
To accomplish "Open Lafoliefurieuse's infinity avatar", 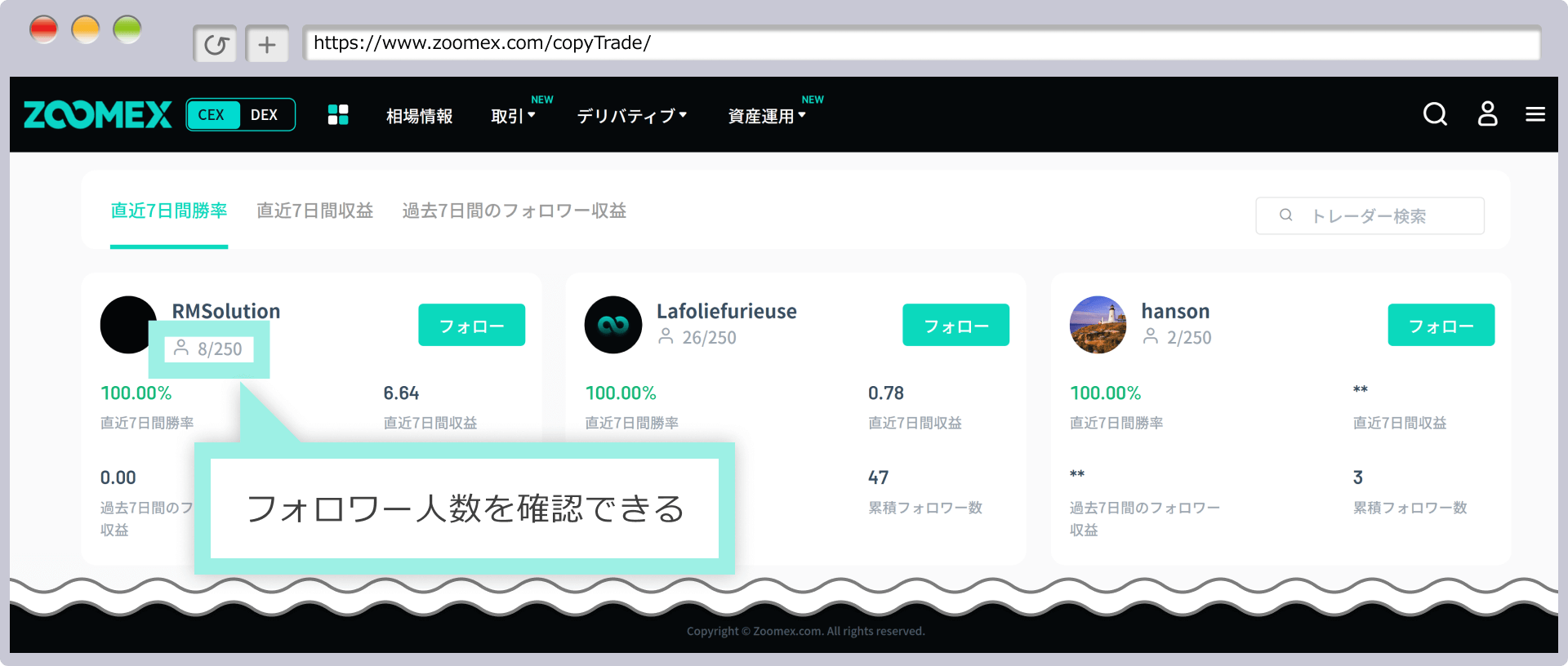I will (x=612, y=324).
